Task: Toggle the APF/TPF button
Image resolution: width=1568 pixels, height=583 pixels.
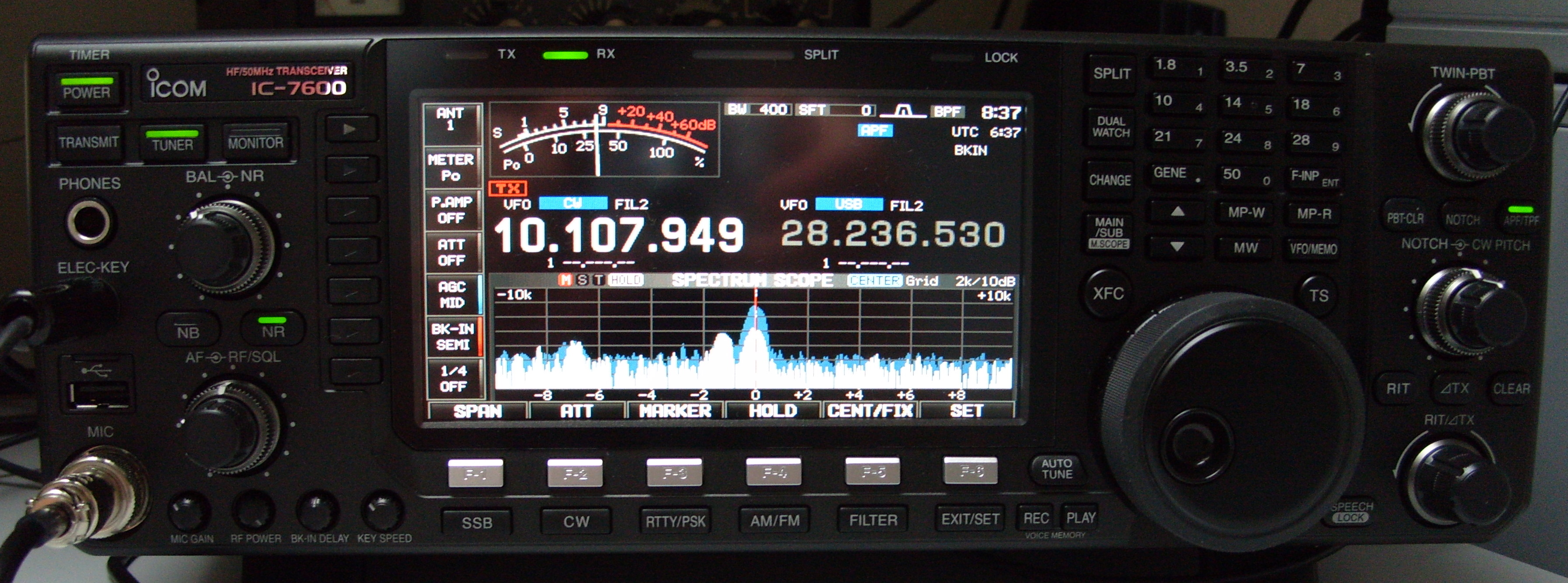Action: 1521,217
